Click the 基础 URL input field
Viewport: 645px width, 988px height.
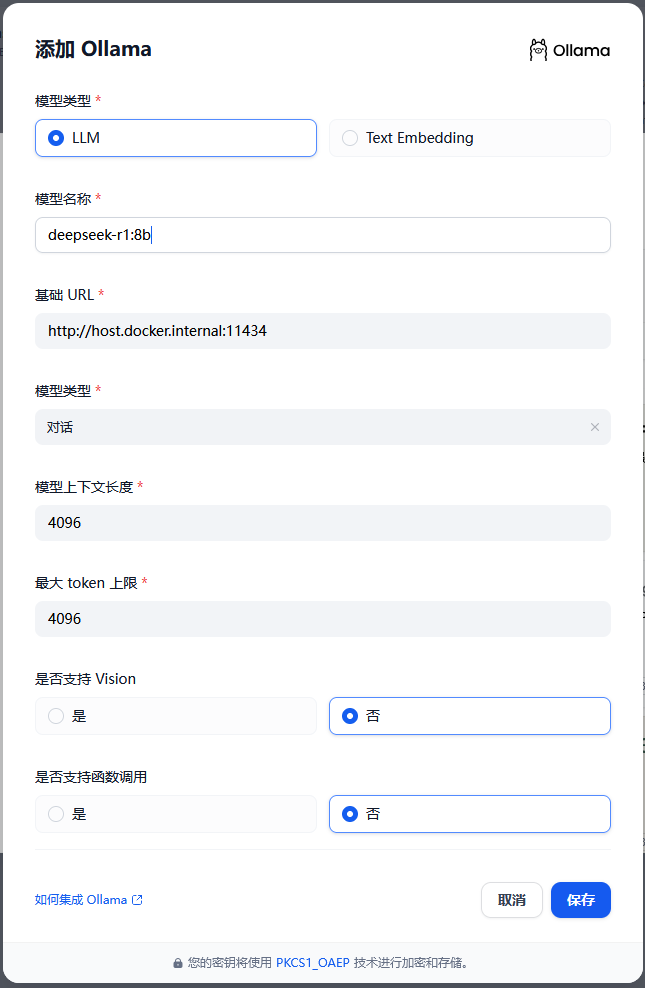[322, 331]
